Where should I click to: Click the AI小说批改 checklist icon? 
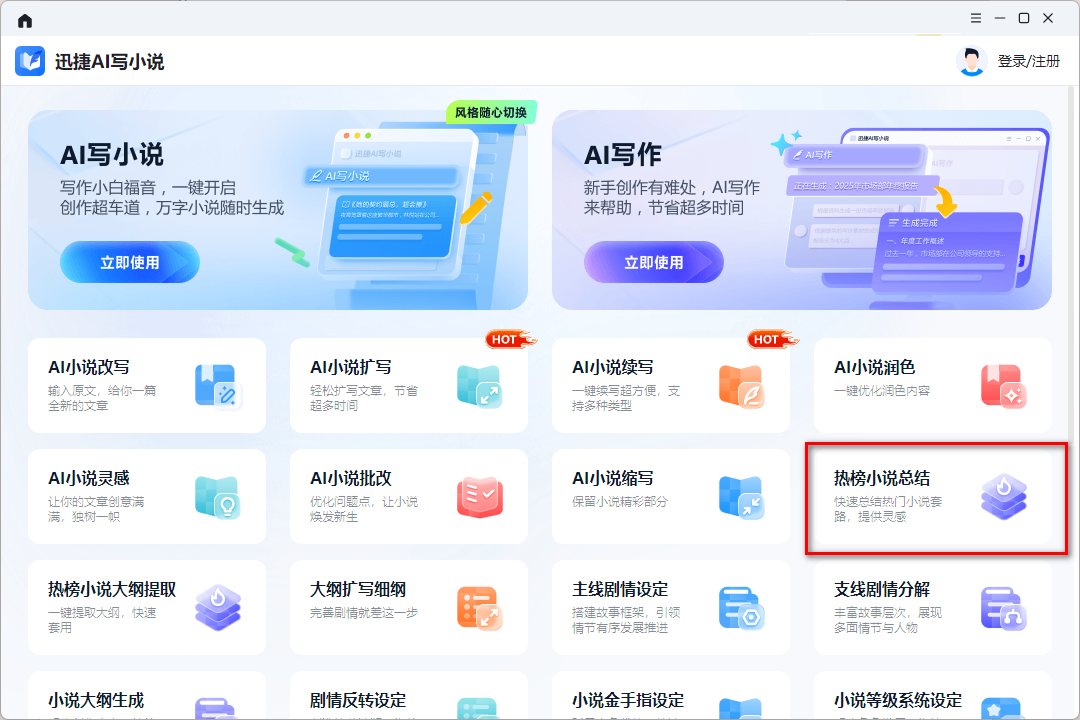click(479, 497)
